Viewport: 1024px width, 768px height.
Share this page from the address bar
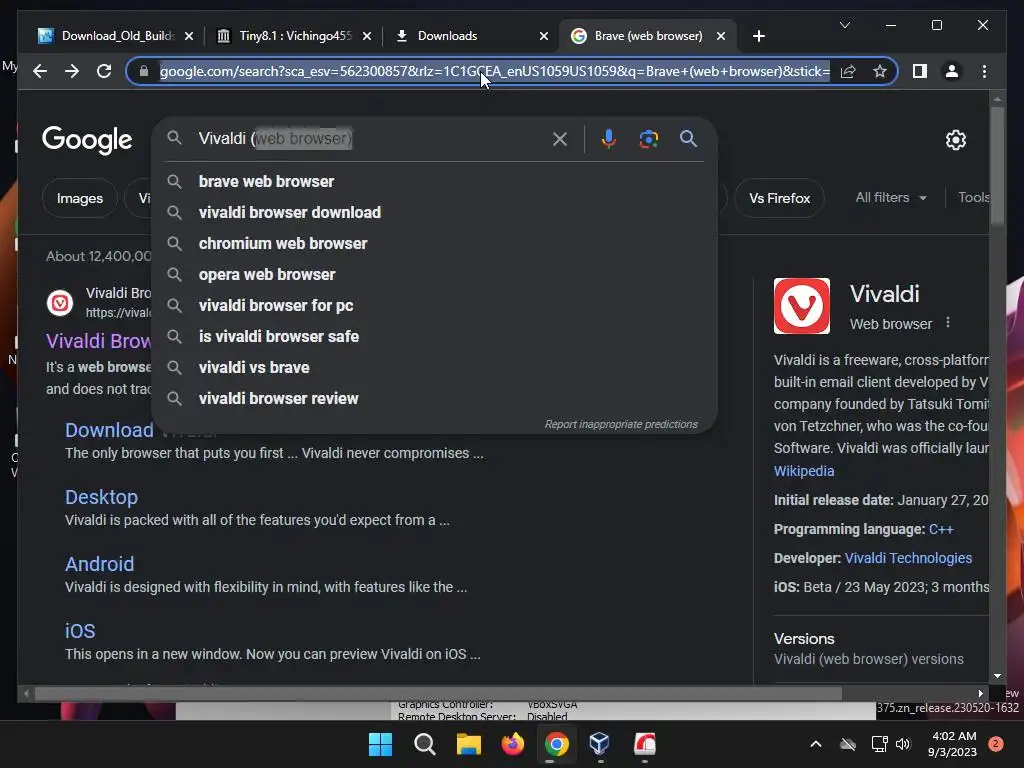tap(848, 71)
